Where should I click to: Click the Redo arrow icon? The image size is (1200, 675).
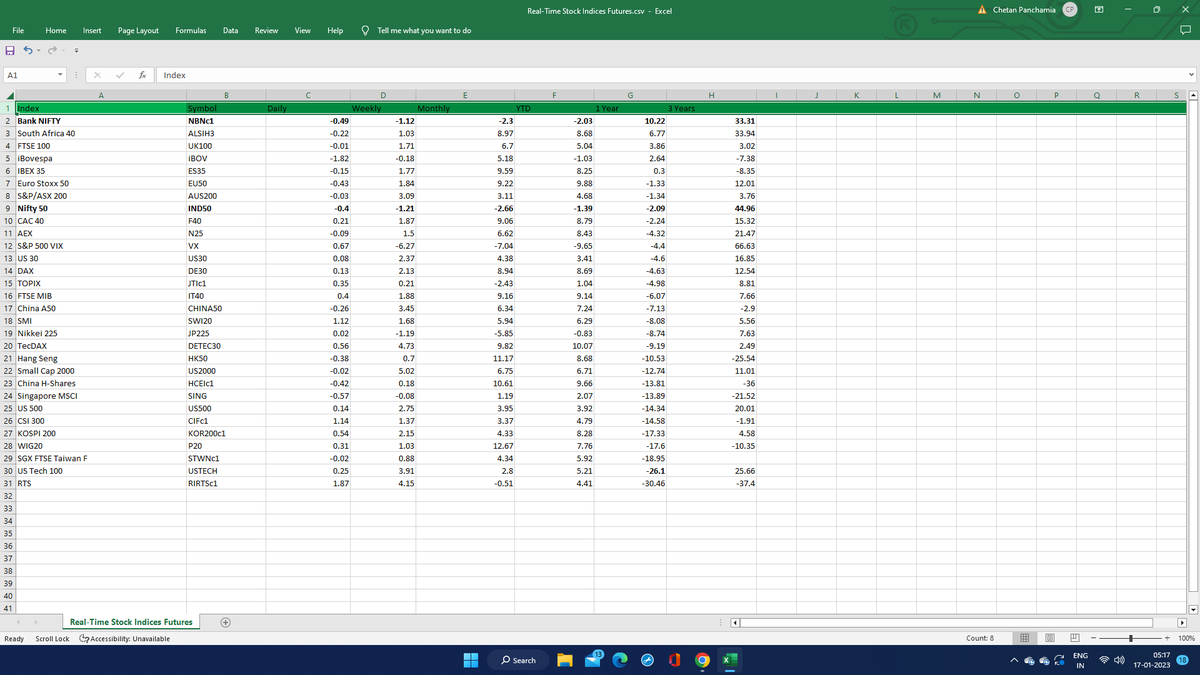(x=50, y=49)
